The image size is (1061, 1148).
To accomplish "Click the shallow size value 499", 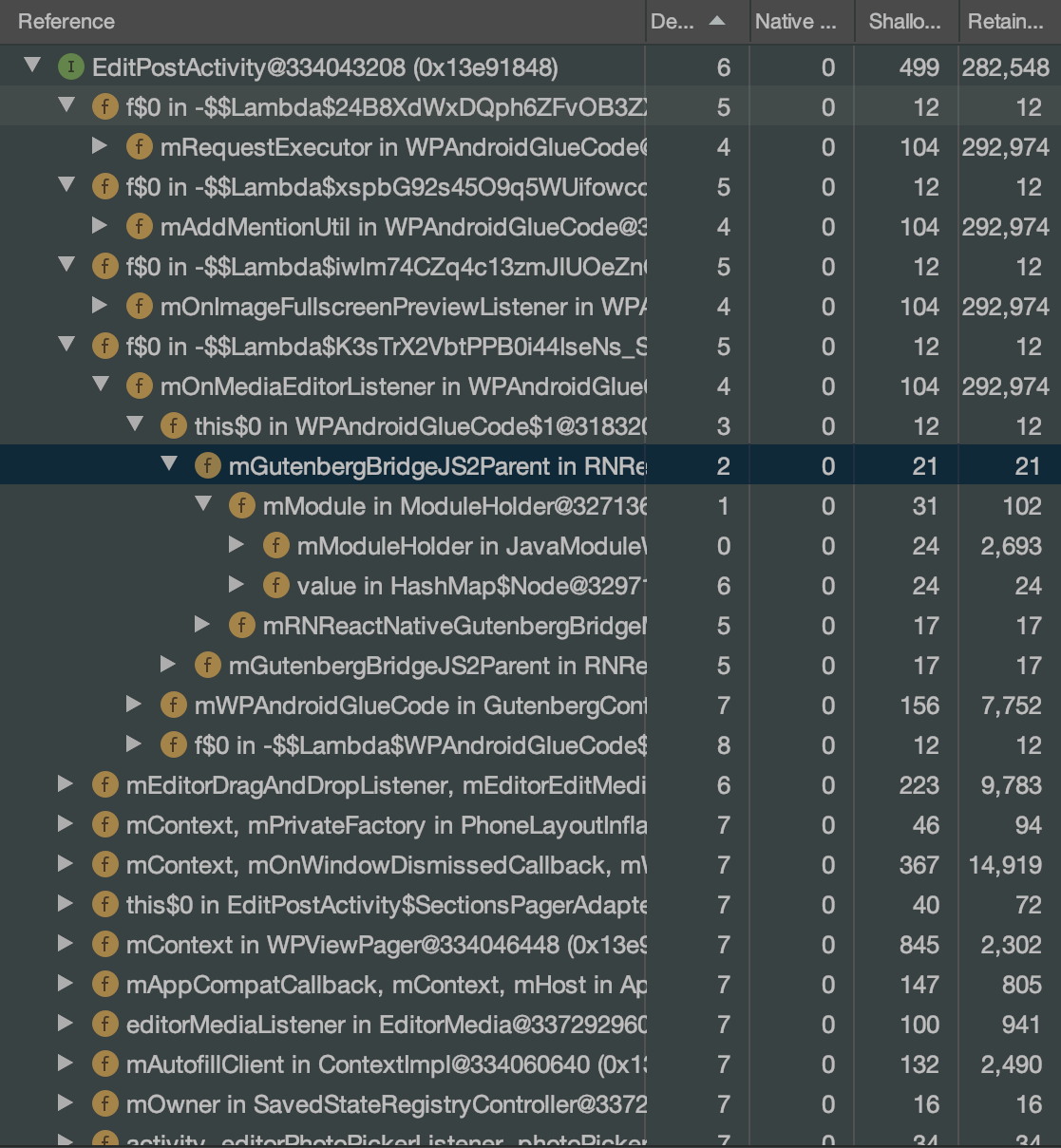I will 919,67.
